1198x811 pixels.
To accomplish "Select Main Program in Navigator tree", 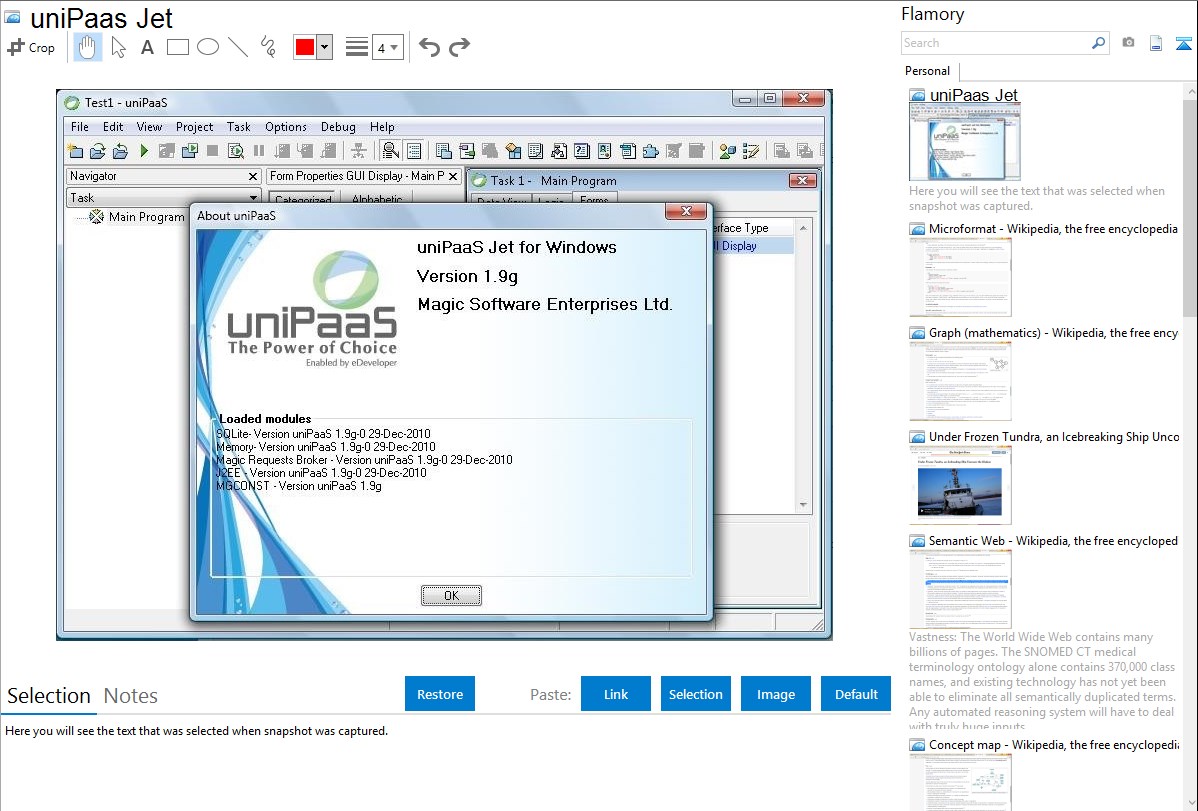I will click(x=146, y=217).
